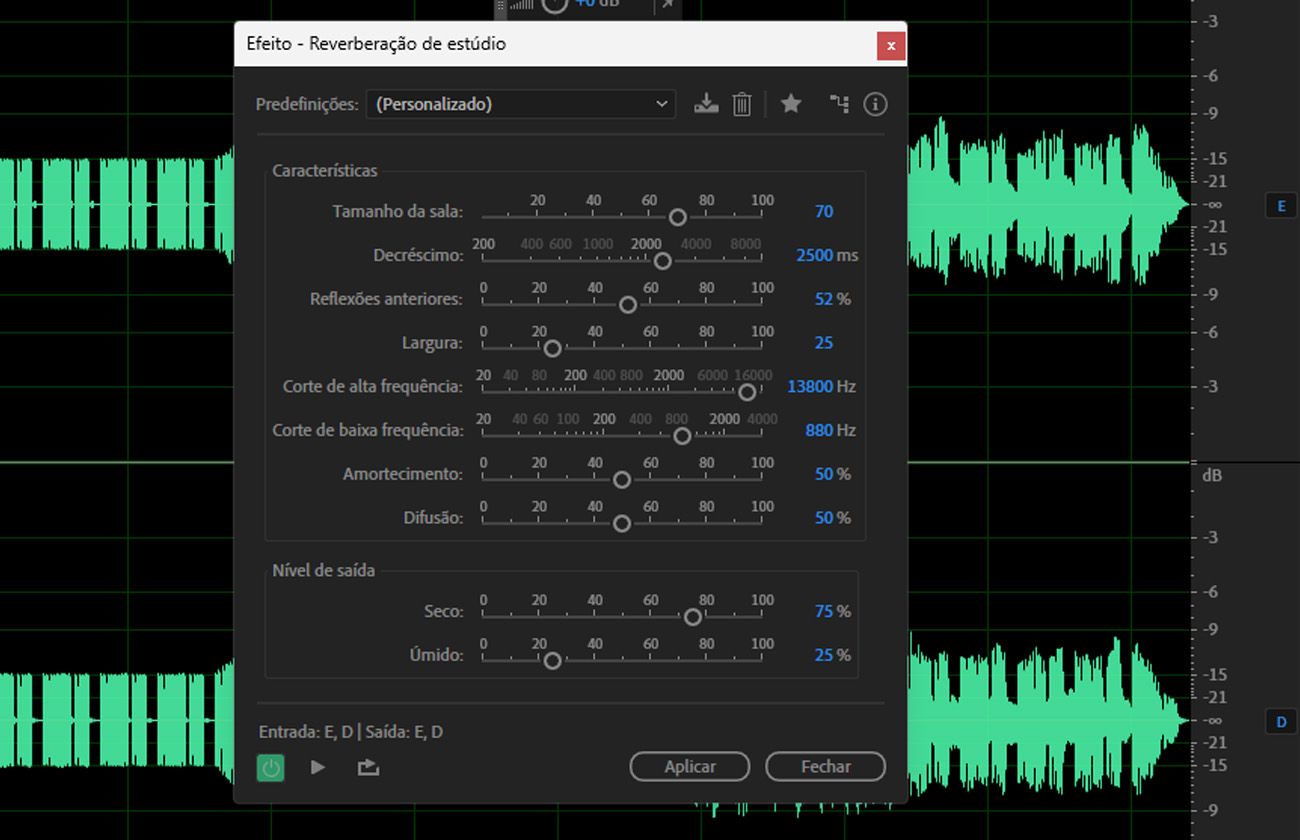Screen dimensions: 1300x840
Task: Toggle the effect power button off
Action: [271, 767]
